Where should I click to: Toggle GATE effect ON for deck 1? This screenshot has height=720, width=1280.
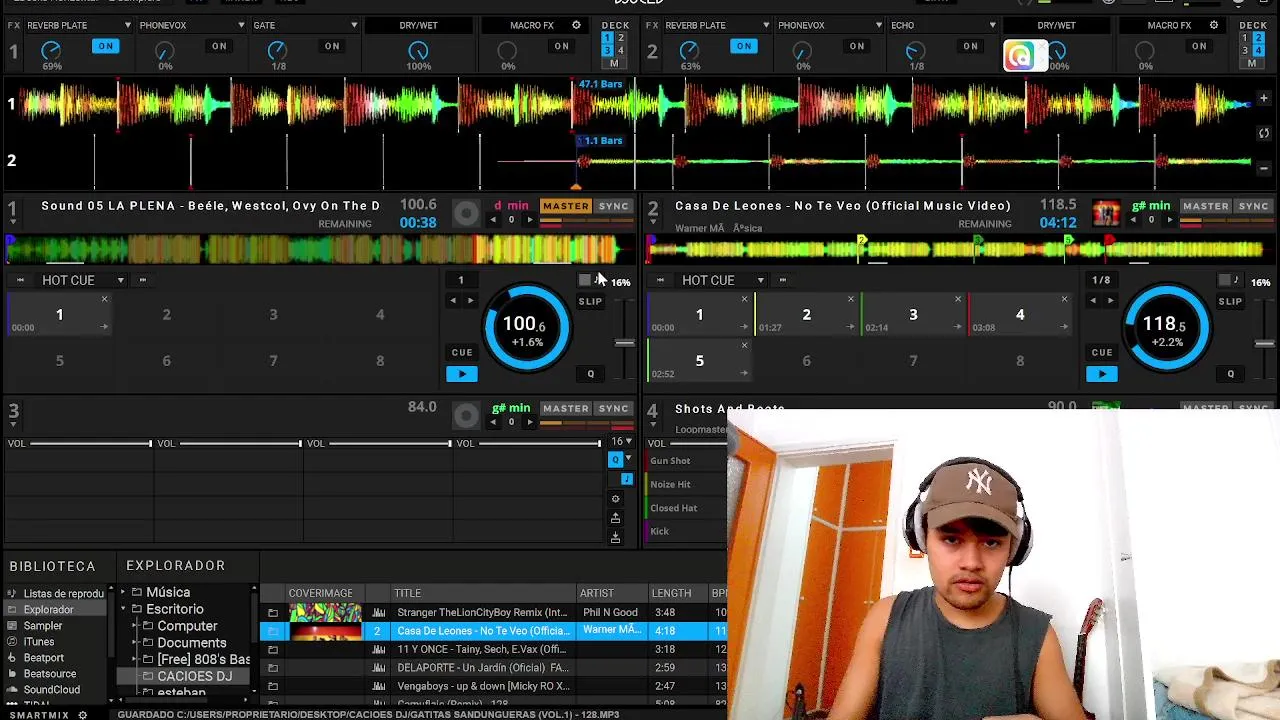coord(332,46)
